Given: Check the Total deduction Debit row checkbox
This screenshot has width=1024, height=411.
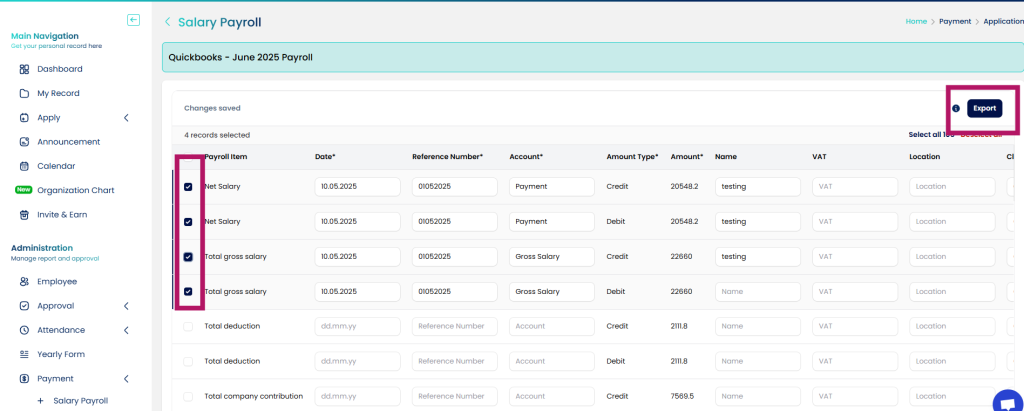Looking at the screenshot, I should 188,361.
